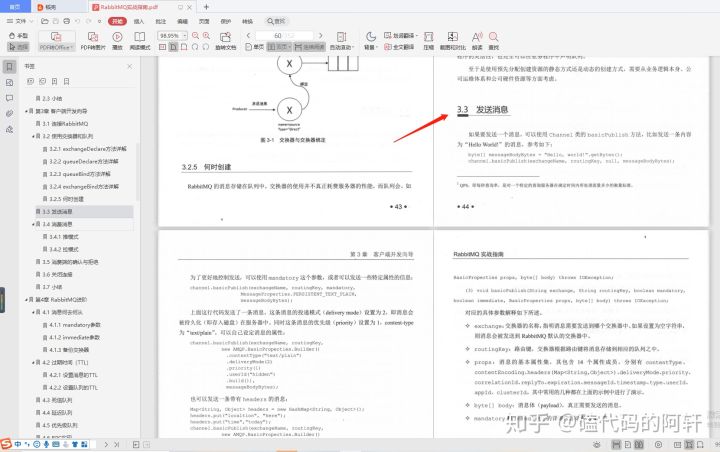
Task: Click the zoom out magnifier icon
Action: point(196,35)
